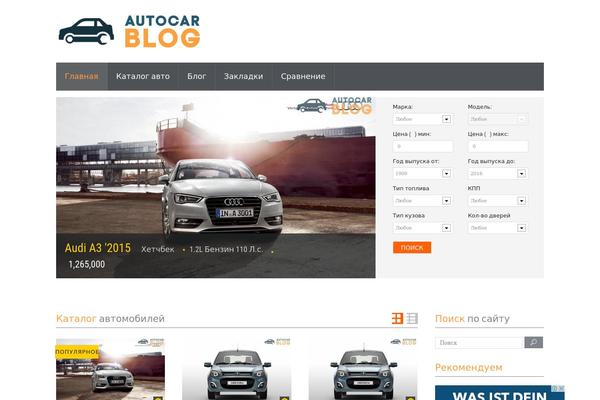Switch catalog to list view
The image size is (600, 400).
tap(412, 318)
